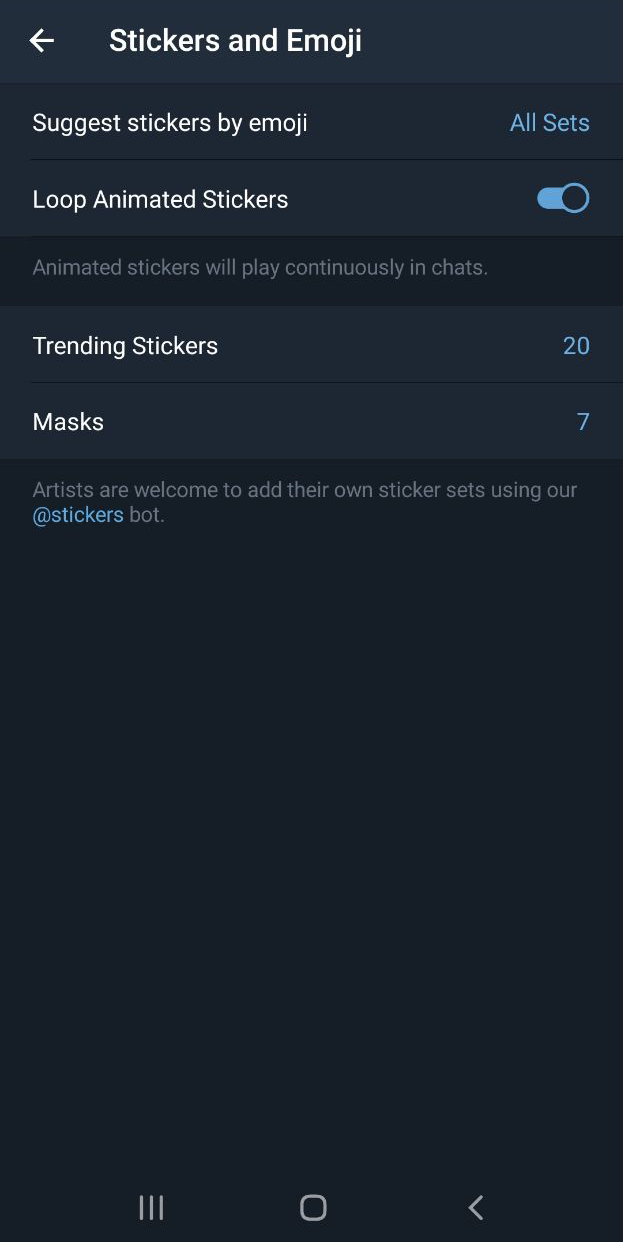Image resolution: width=623 pixels, height=1242 pixels.
Task: Tap the animated stickers play continuously description
Action: (x=260, y=268)
